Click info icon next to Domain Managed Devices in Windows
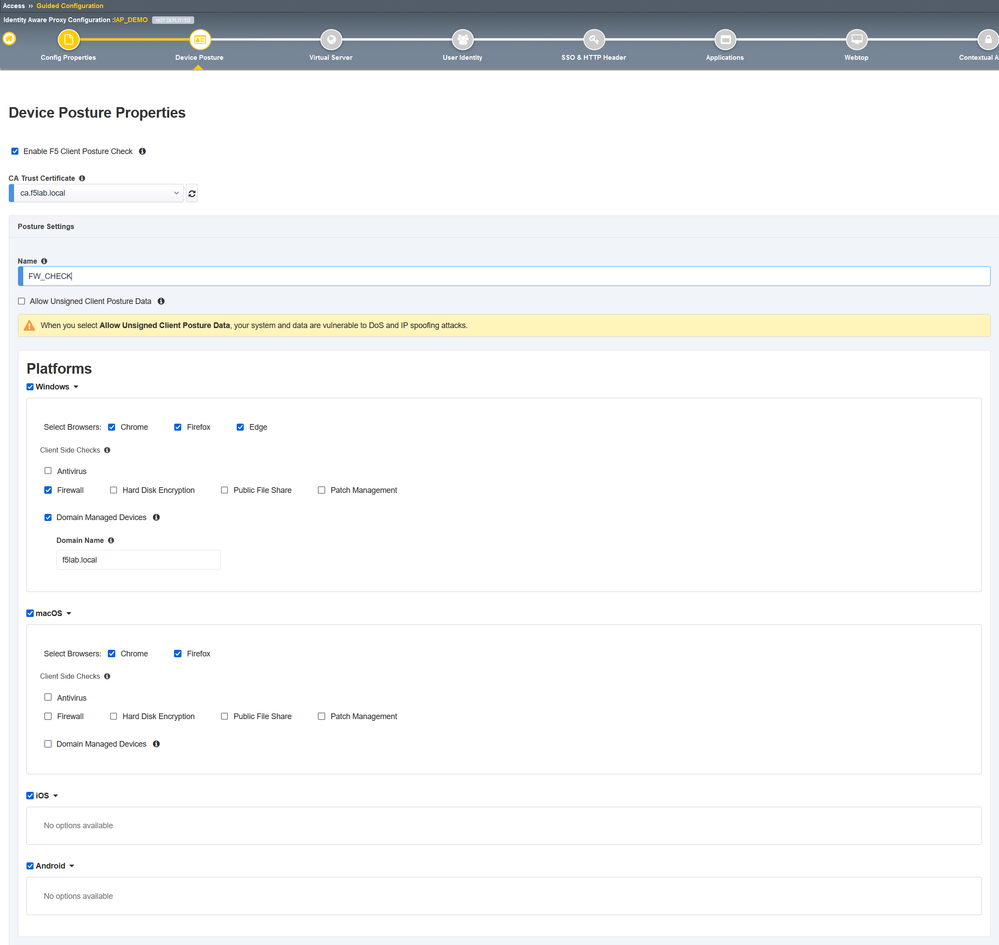Image resolution: width=999 pixels, height=945 pixels. [156, 518]
